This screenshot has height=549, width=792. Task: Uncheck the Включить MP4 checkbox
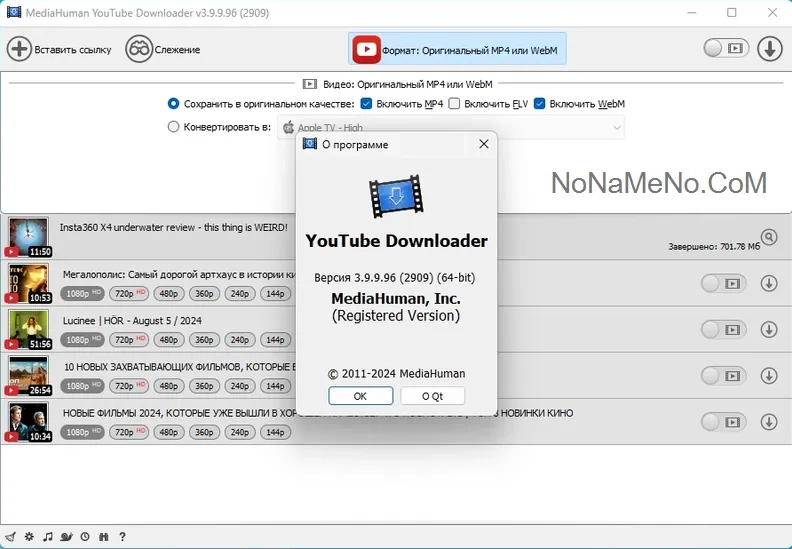[x=367, y=104]
